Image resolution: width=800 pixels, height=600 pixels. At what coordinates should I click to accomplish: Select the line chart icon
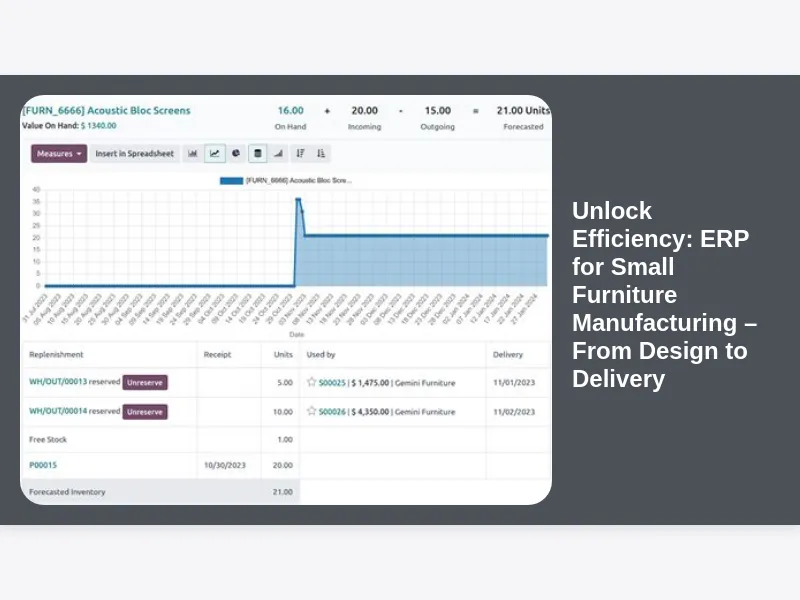pos(215,154)
